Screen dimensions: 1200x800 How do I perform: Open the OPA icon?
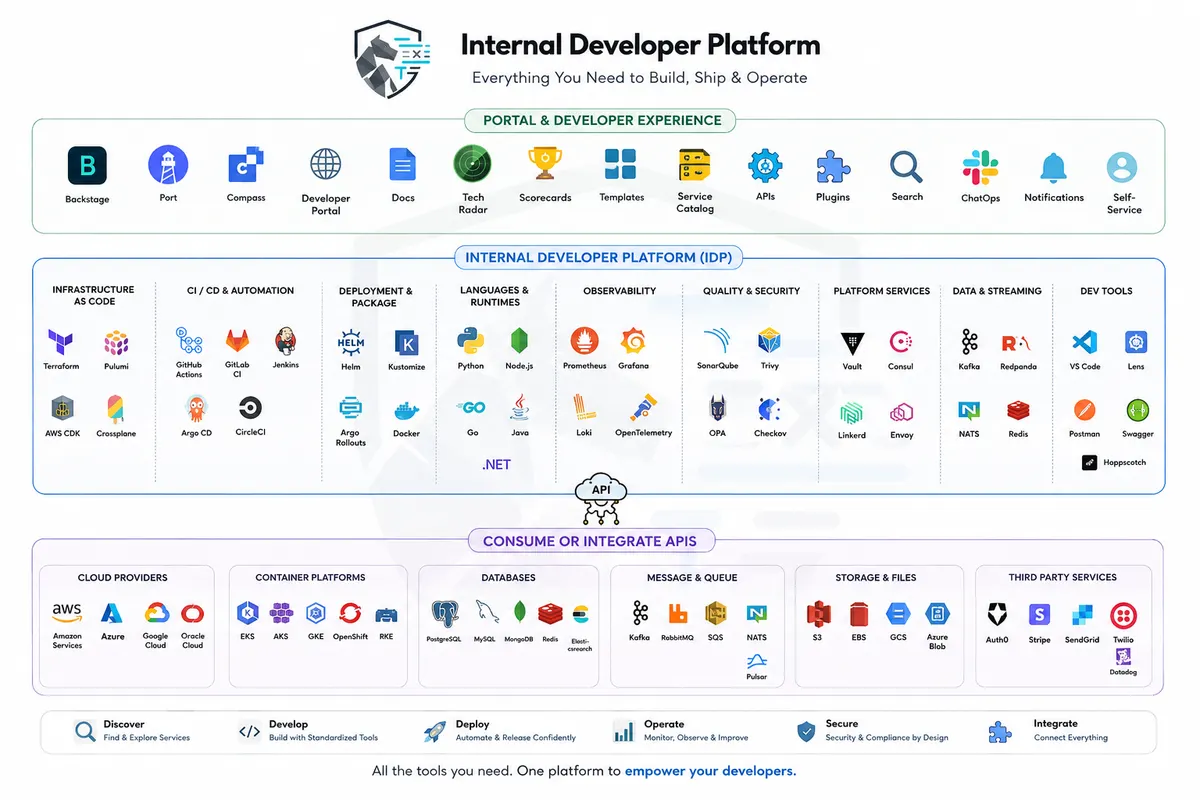pyautogui.click(x=717, y=409)
